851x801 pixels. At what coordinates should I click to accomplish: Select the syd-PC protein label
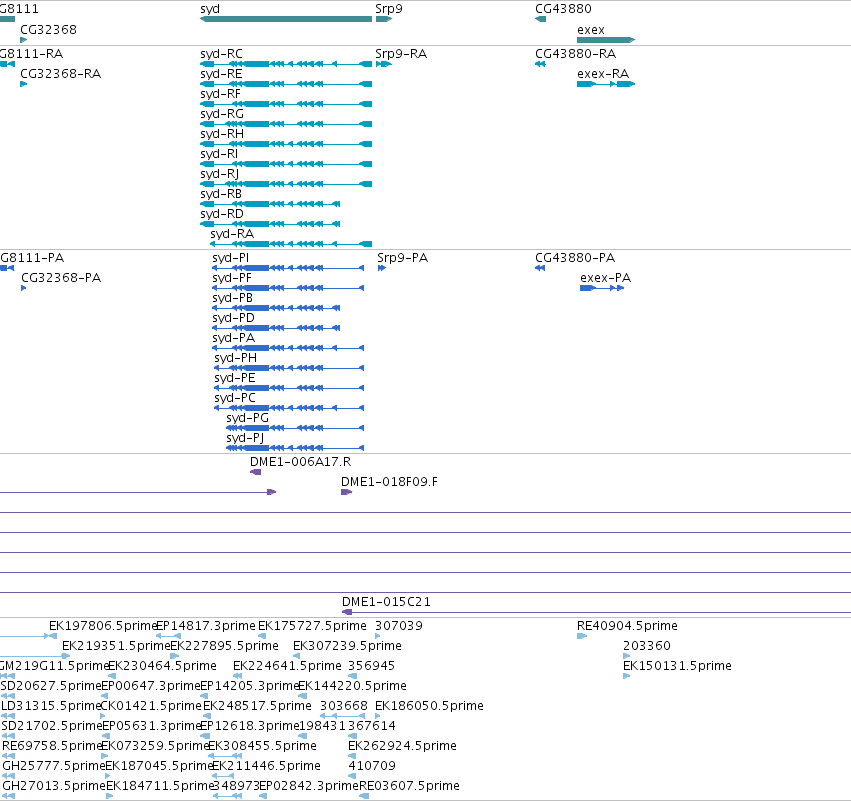pos(234,398)
